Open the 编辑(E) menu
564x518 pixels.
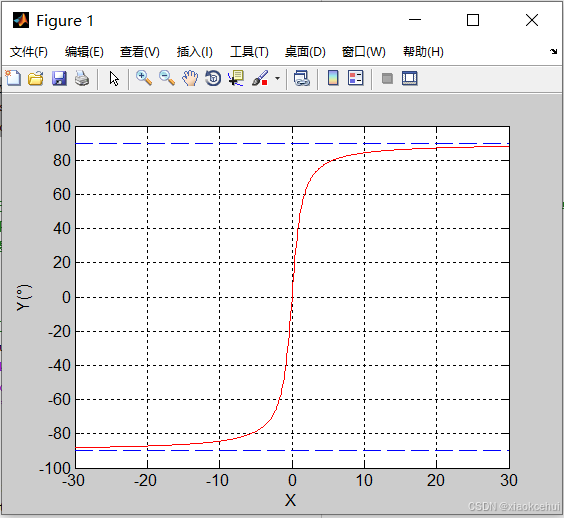(x=84, y=52)
